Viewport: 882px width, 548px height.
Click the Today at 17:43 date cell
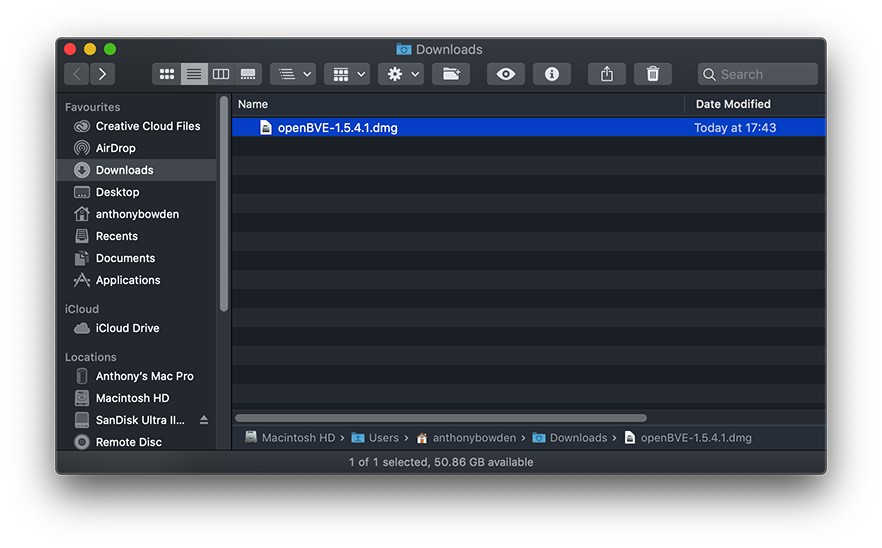735,128
